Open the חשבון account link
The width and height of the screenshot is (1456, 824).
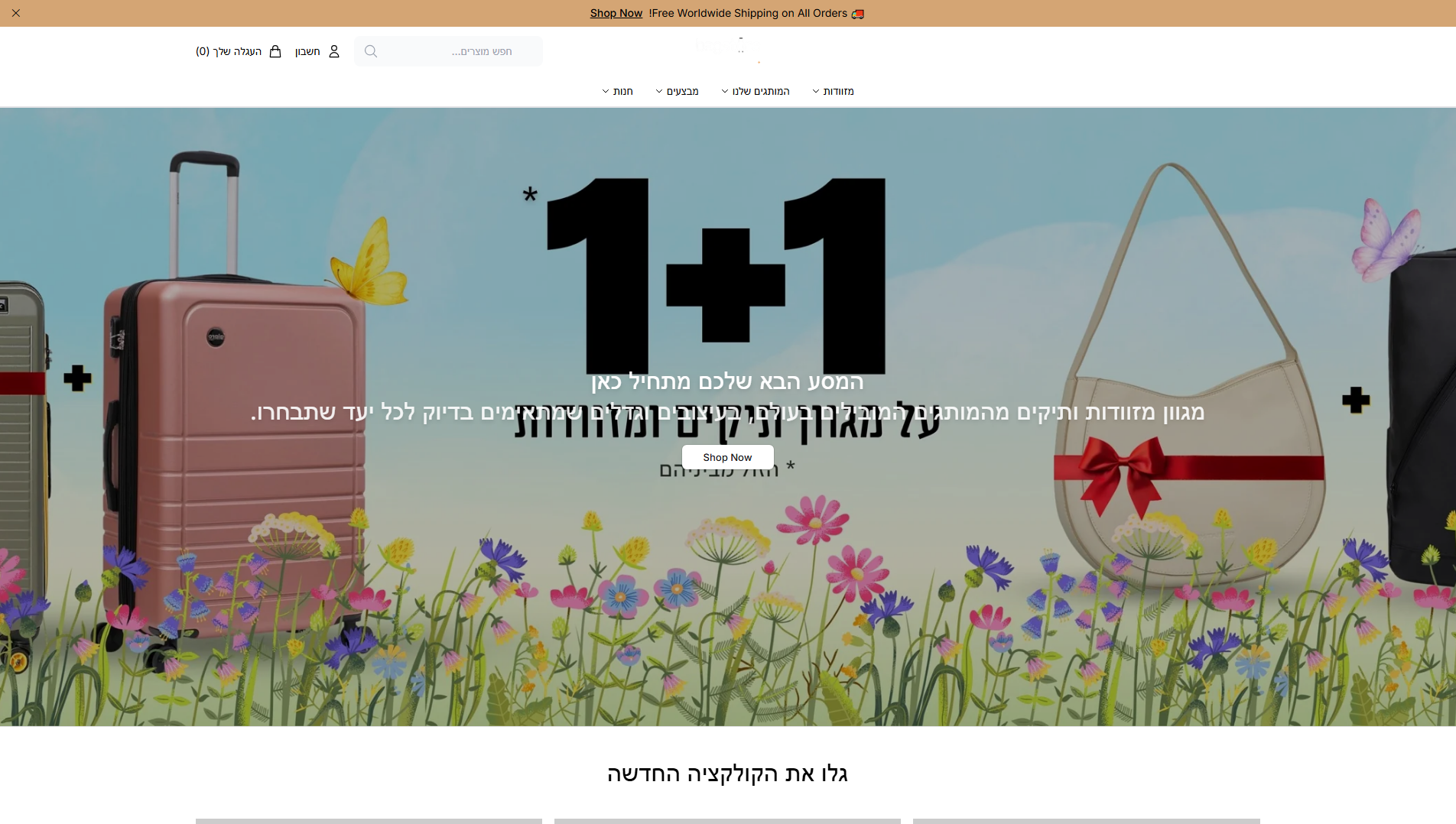coord(307,51)
